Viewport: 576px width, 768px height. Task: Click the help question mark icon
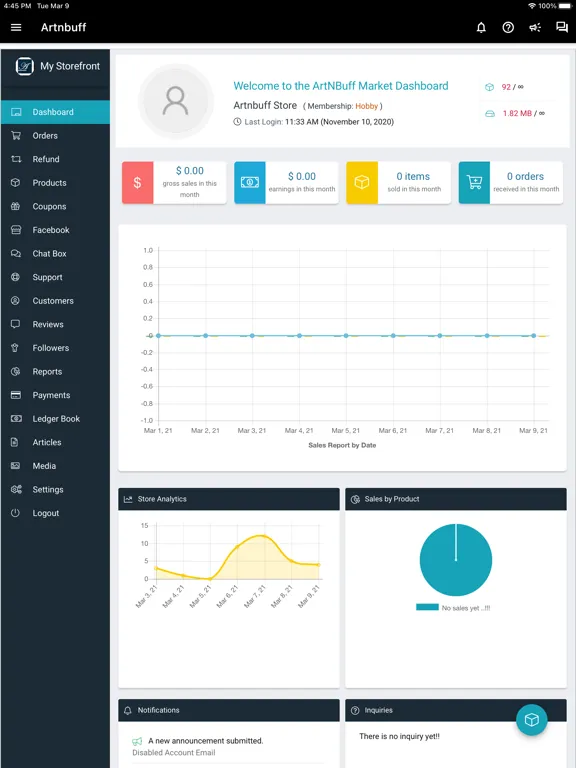tap(508, 27)
